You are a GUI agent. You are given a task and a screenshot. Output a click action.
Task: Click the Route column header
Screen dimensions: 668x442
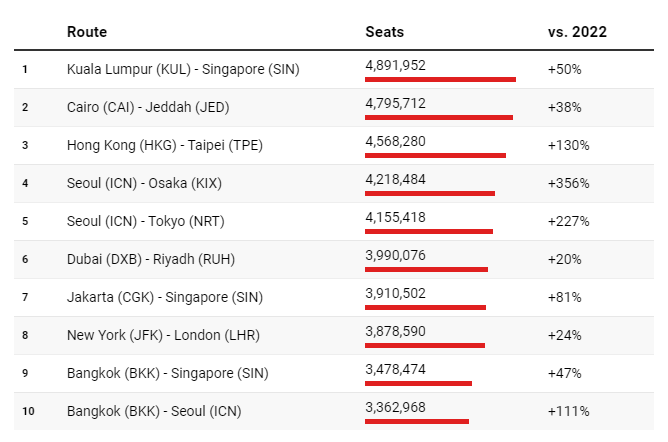coord(87,32)
